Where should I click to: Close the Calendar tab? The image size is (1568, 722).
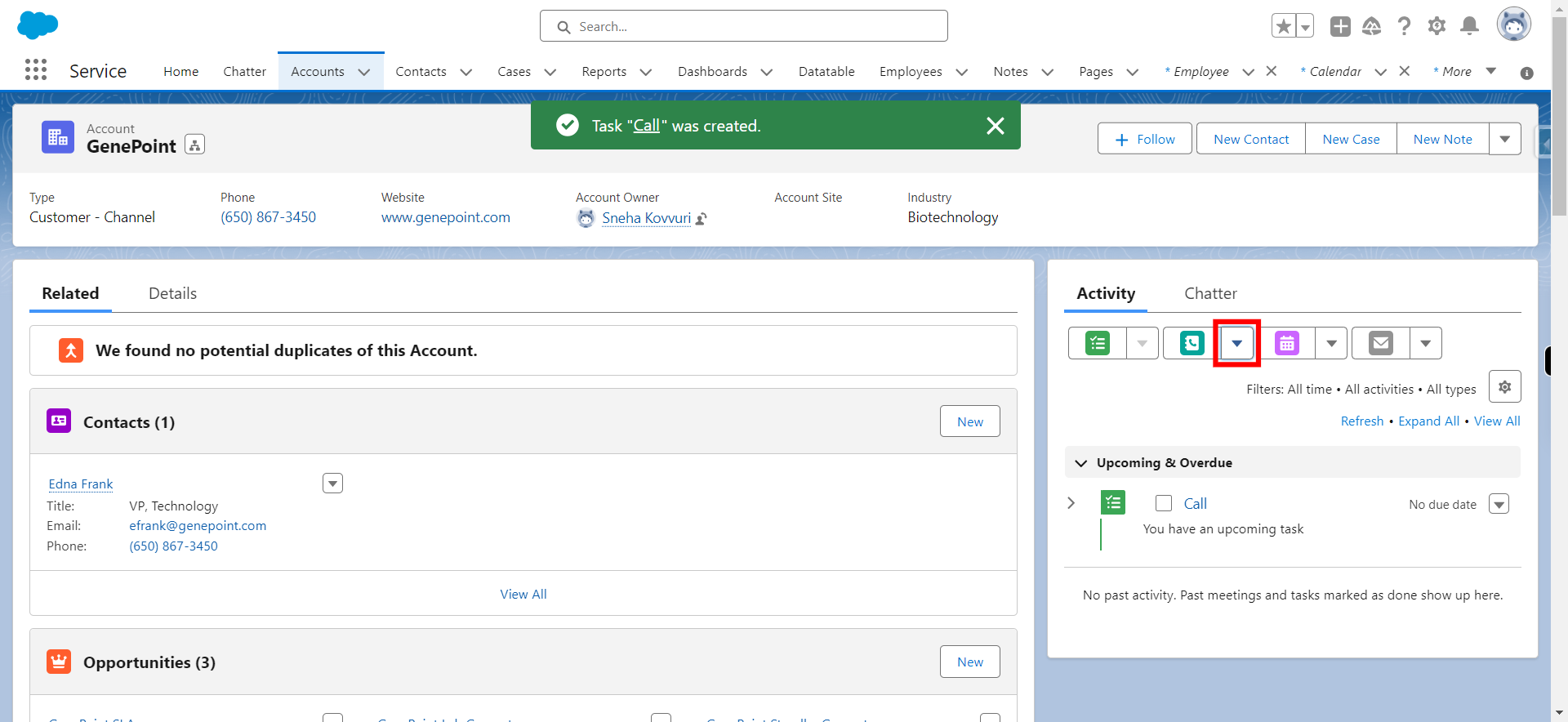point(1405,71)
